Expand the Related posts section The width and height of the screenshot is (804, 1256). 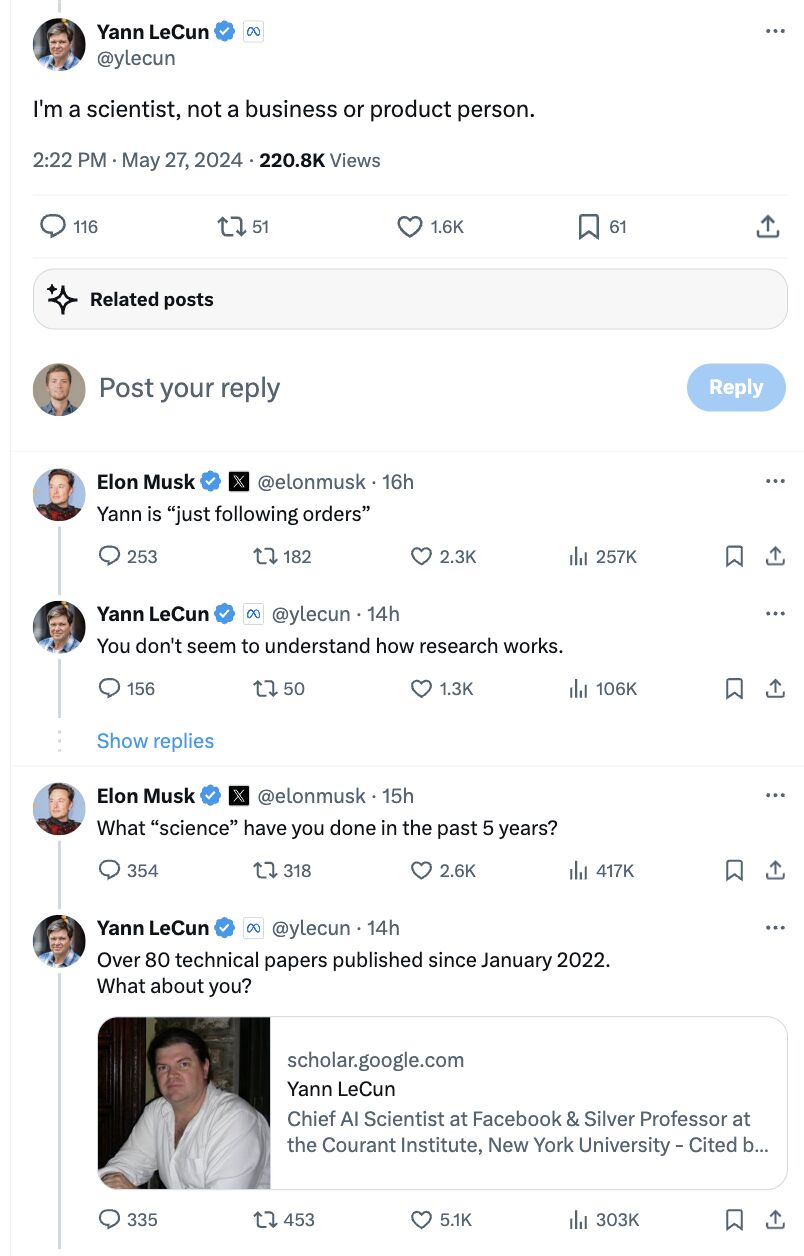(x=410, y=299)
